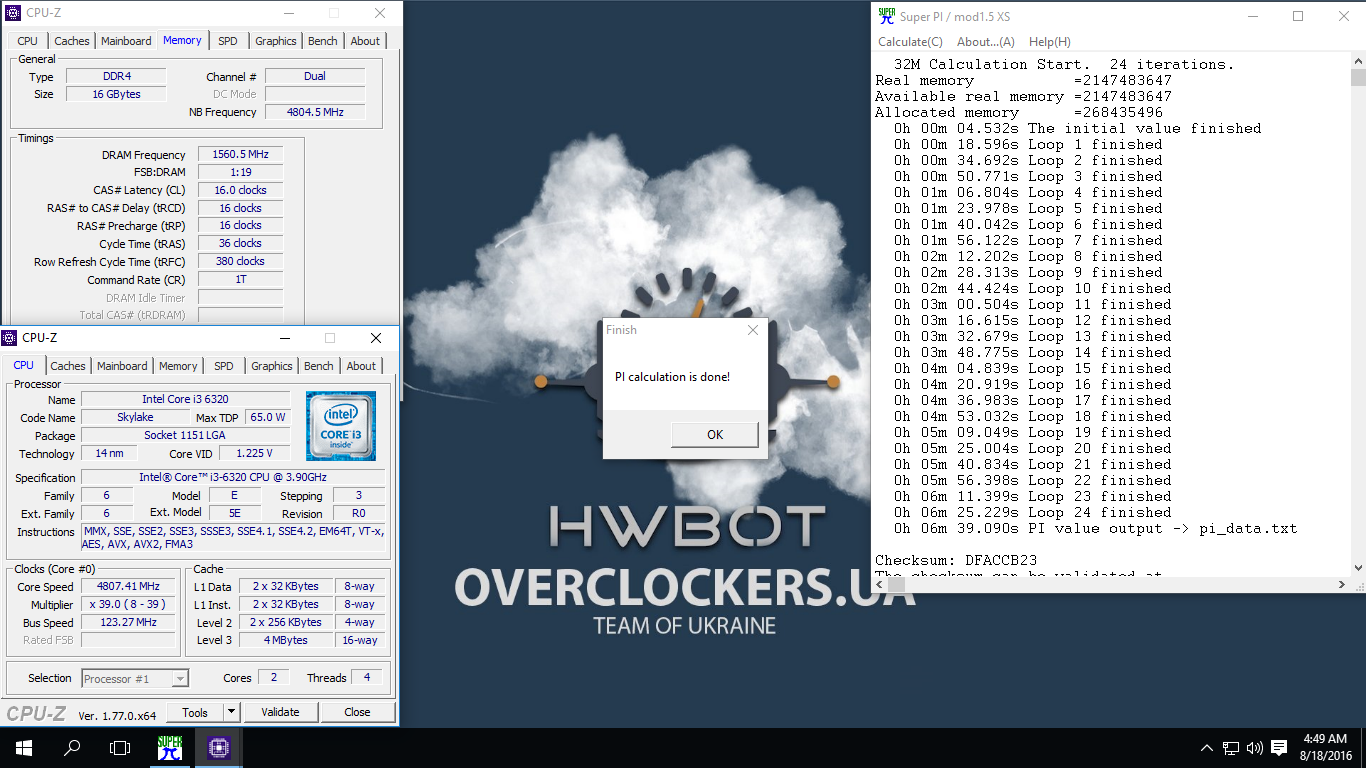Open Bench tab in lower CPU-Z window
Screen dimensions: 1366x768
click(319, 366)
